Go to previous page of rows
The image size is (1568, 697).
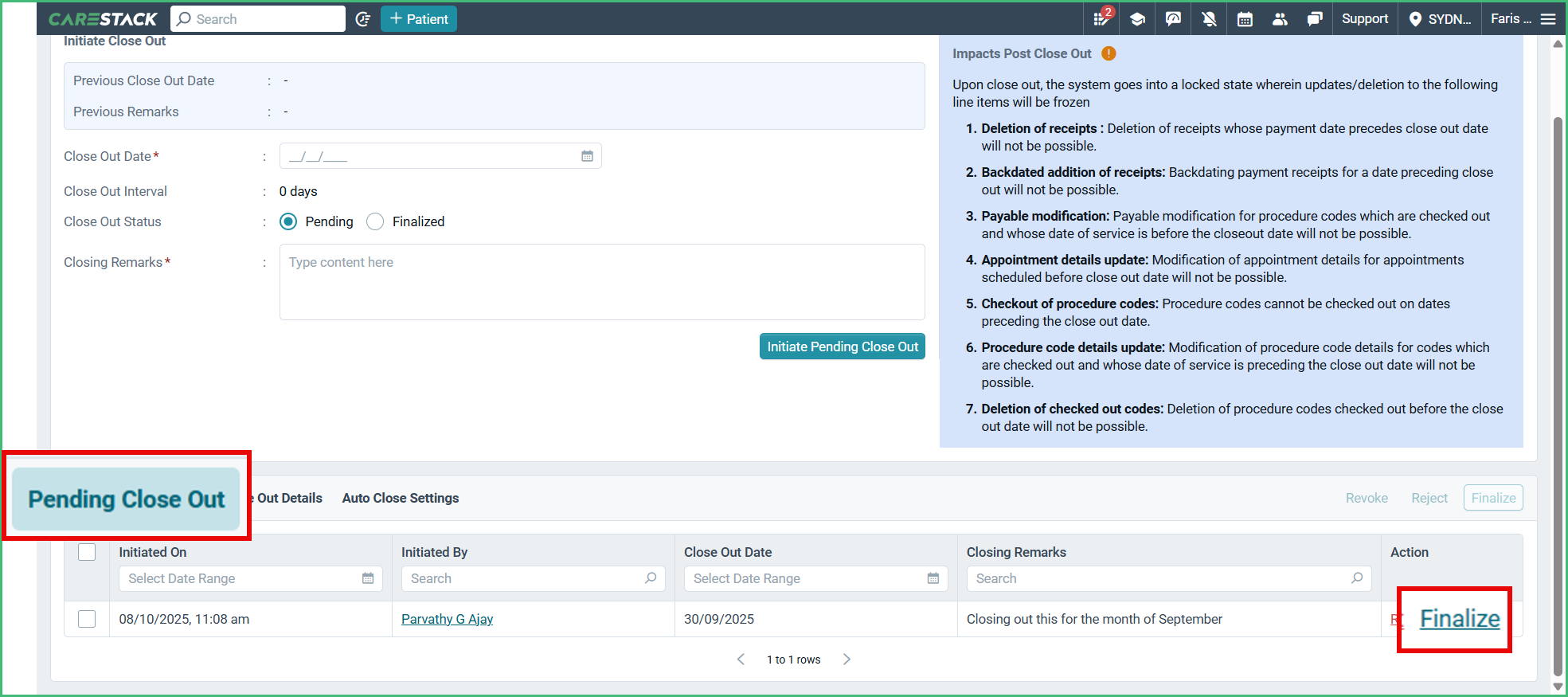tap(741, 659)
